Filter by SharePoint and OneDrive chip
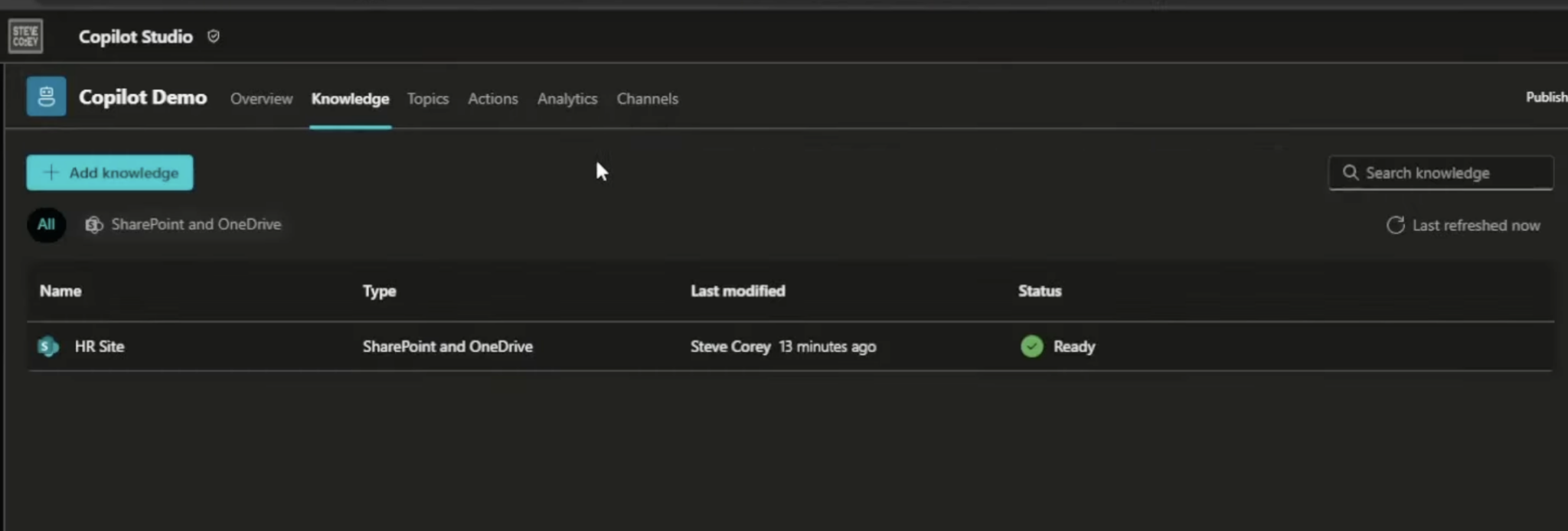The height and width of the screenshot is (531, 1568). coord(184,225)
